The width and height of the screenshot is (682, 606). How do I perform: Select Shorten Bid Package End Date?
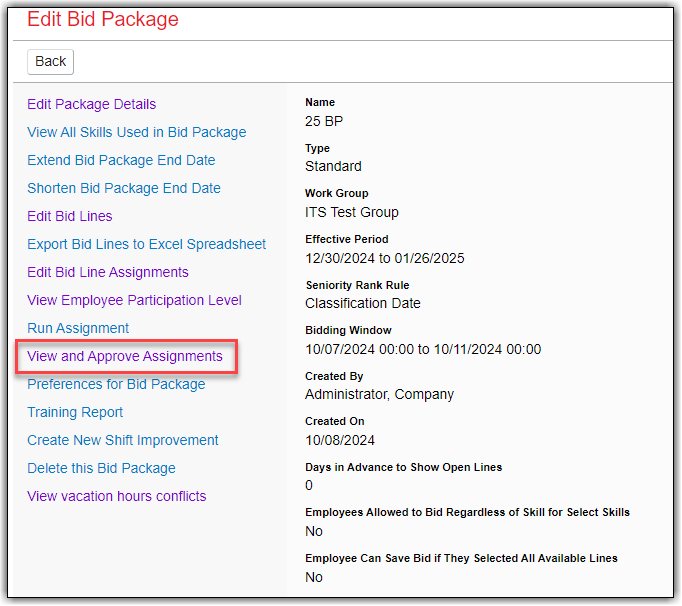point(124,188)
